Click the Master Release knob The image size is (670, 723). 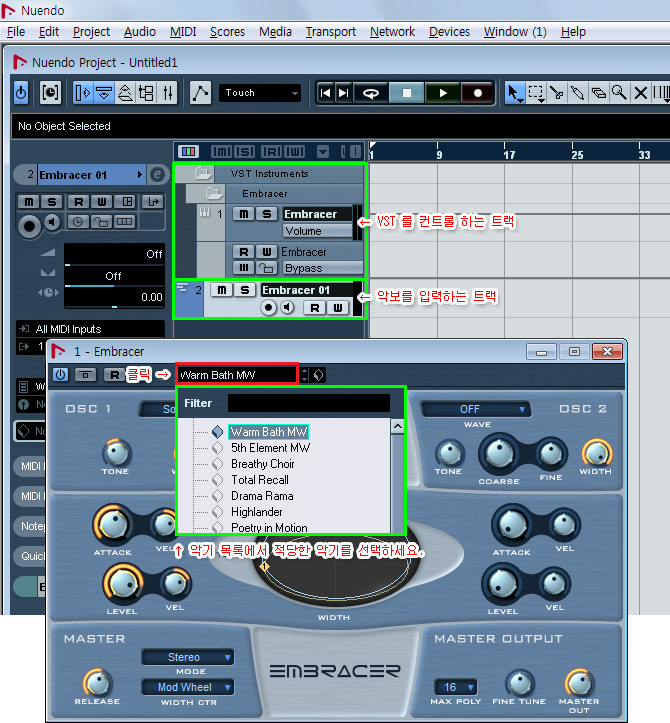97,682
